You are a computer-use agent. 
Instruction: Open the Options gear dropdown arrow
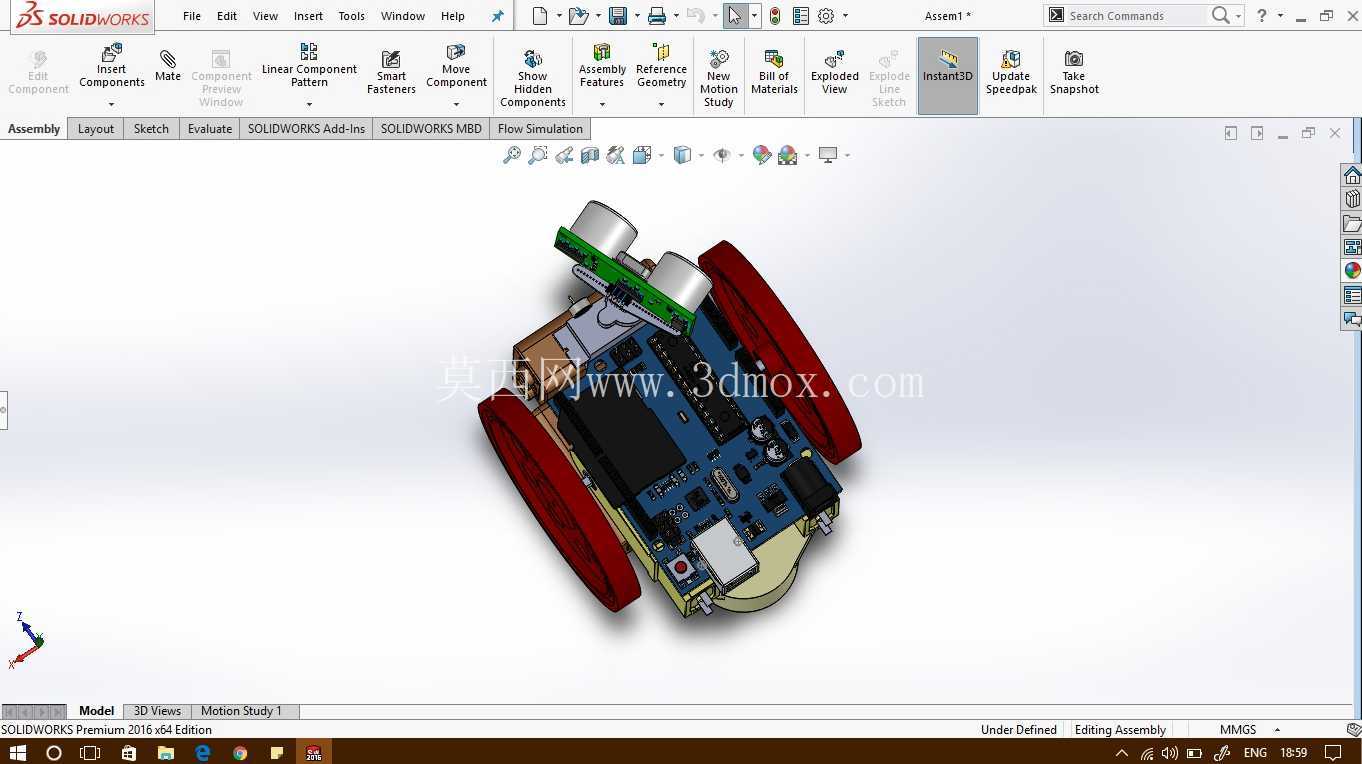[845, 16]
